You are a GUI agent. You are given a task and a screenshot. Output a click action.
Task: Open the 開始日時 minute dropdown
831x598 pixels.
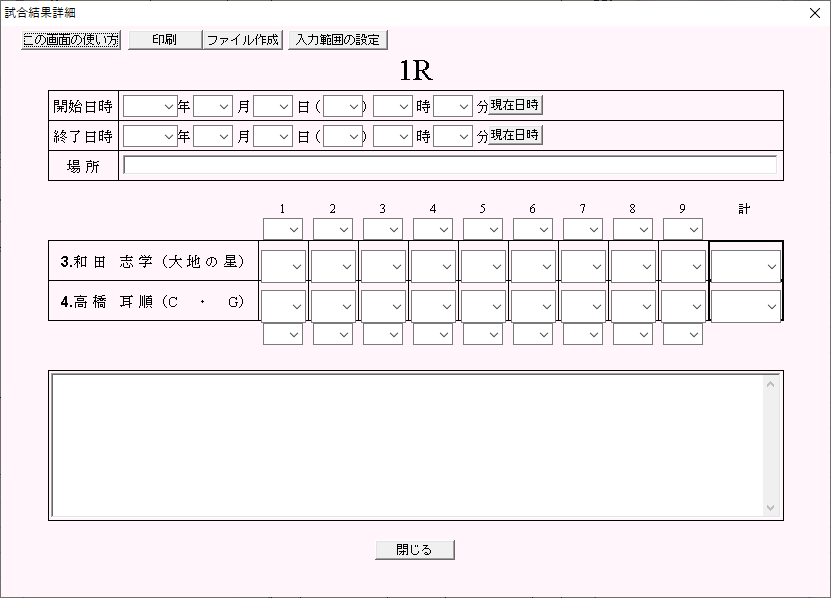pyautogui.click(x=453, y=106)
